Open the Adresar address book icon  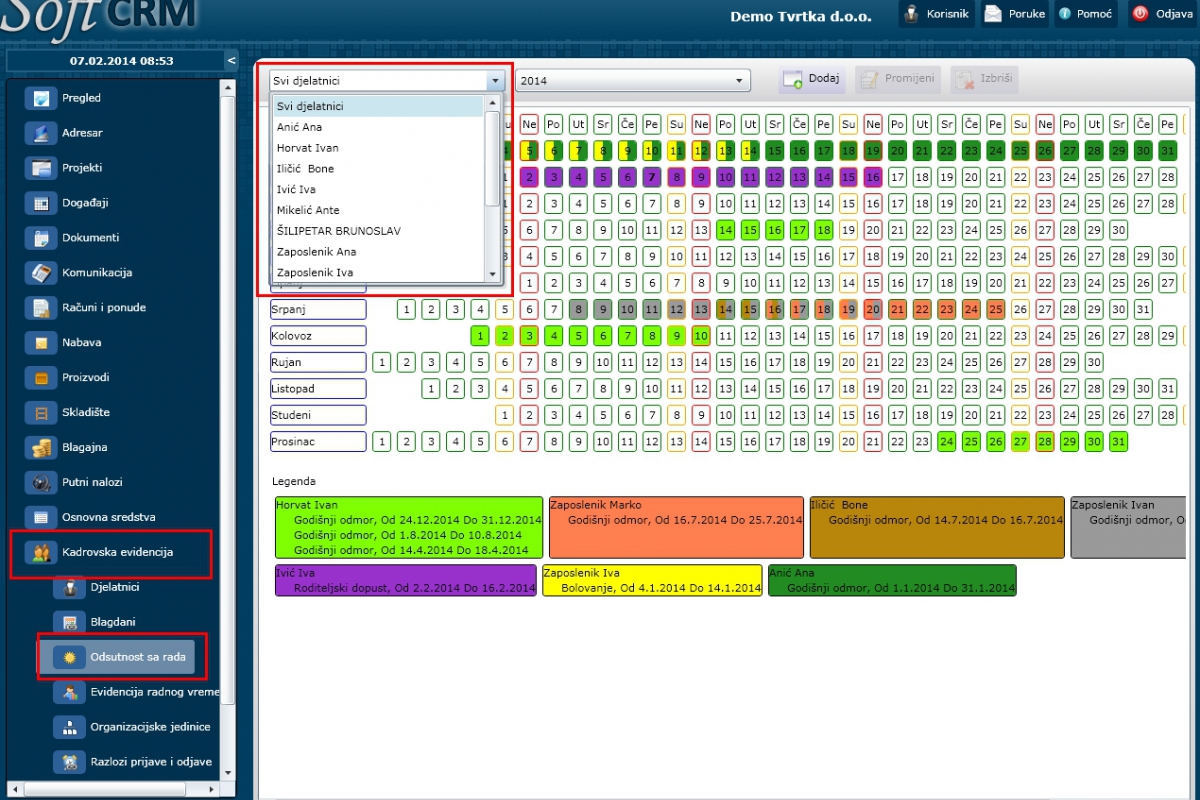(x=41, y=133)
